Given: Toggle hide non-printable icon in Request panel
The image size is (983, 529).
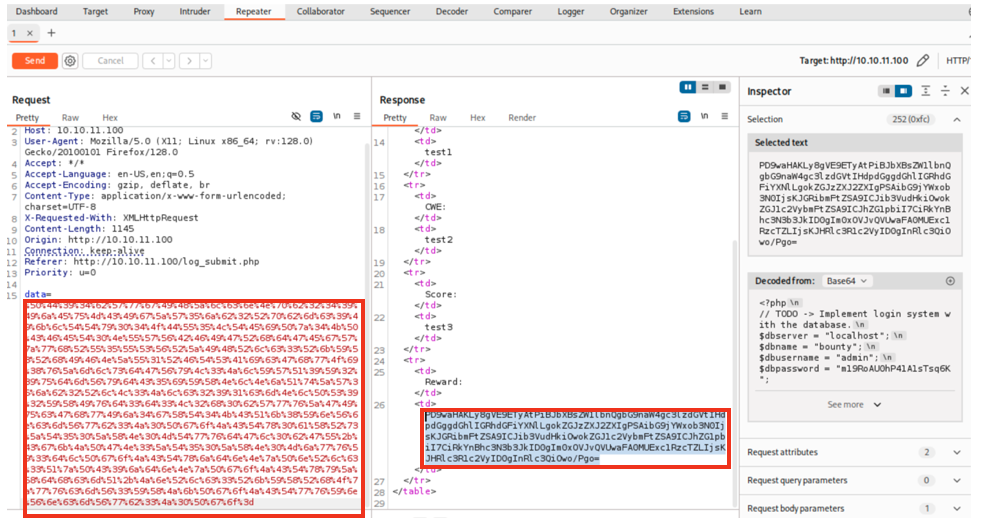Looking at the screenshot, I should coord(296,117).
